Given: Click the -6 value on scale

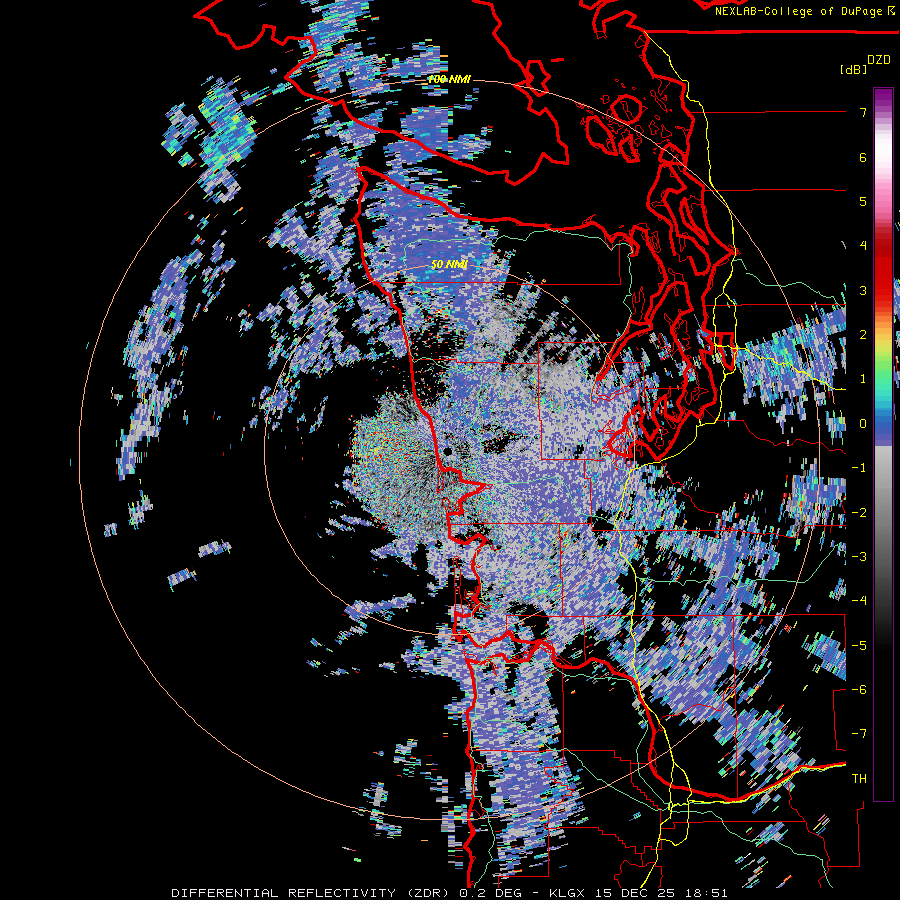Looking at the screenshot, I should coord(859,690).
